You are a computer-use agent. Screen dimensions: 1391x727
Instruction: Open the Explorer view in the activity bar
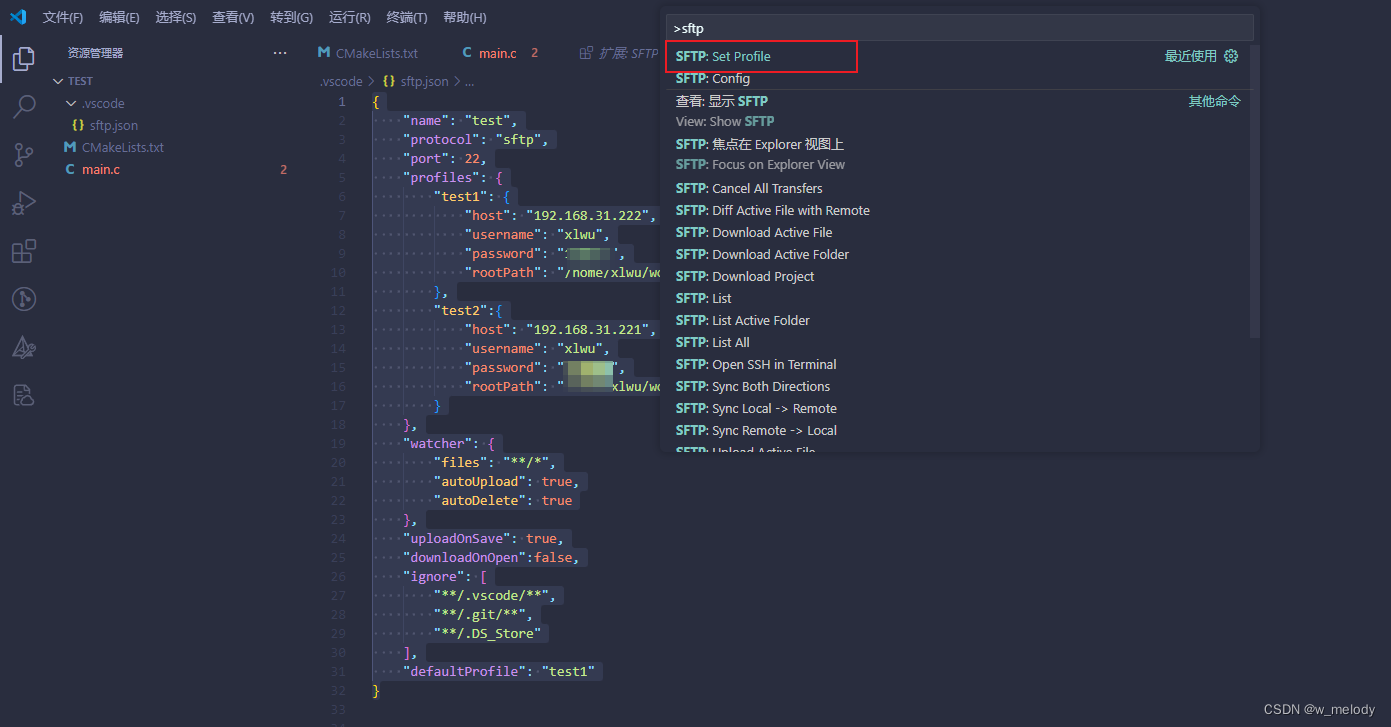click(23, 58)
